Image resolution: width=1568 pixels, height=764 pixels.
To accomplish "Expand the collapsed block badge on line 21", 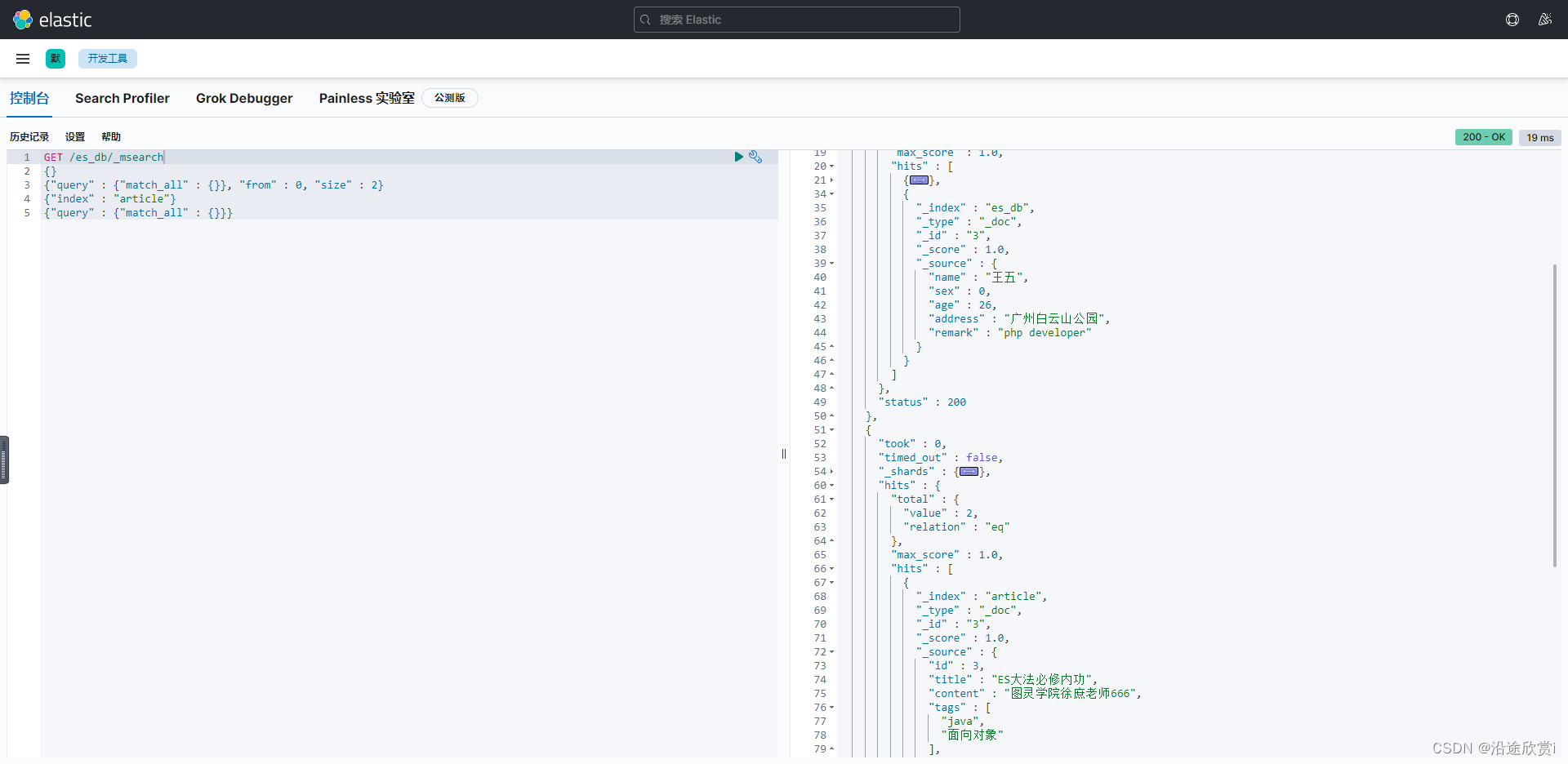I will 919,180.
